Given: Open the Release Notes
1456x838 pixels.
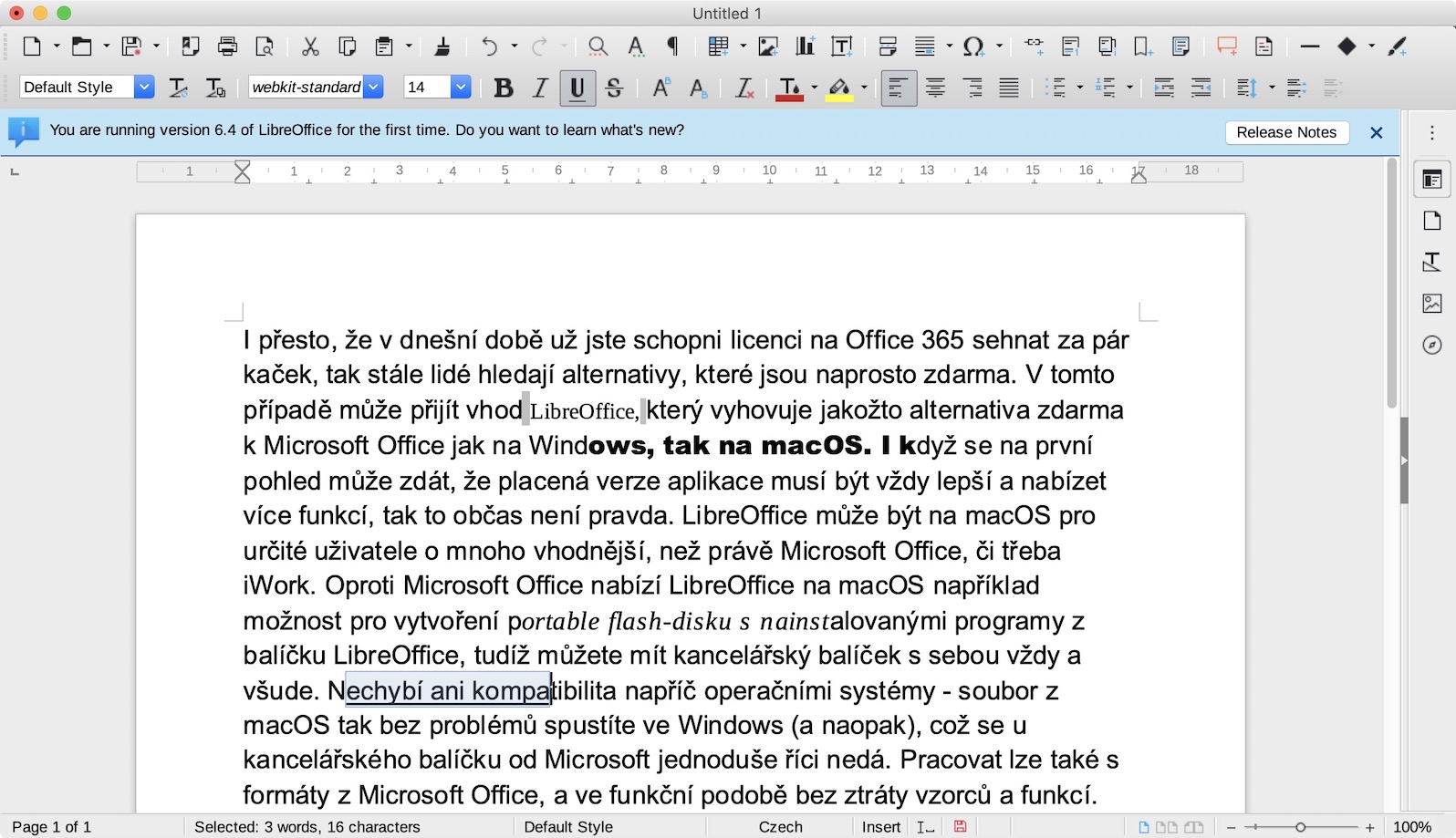Looking at the screenshot, I should (x=1286, y=132).
